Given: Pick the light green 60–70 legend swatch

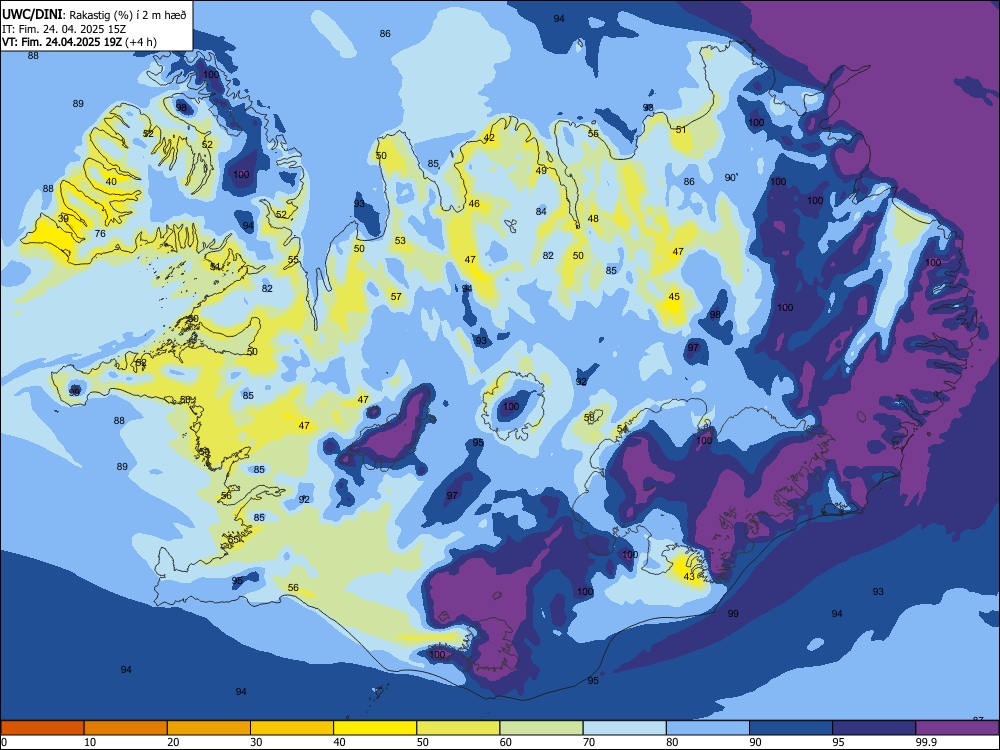Looking at the screenshot, I should [x=541, y=728].
